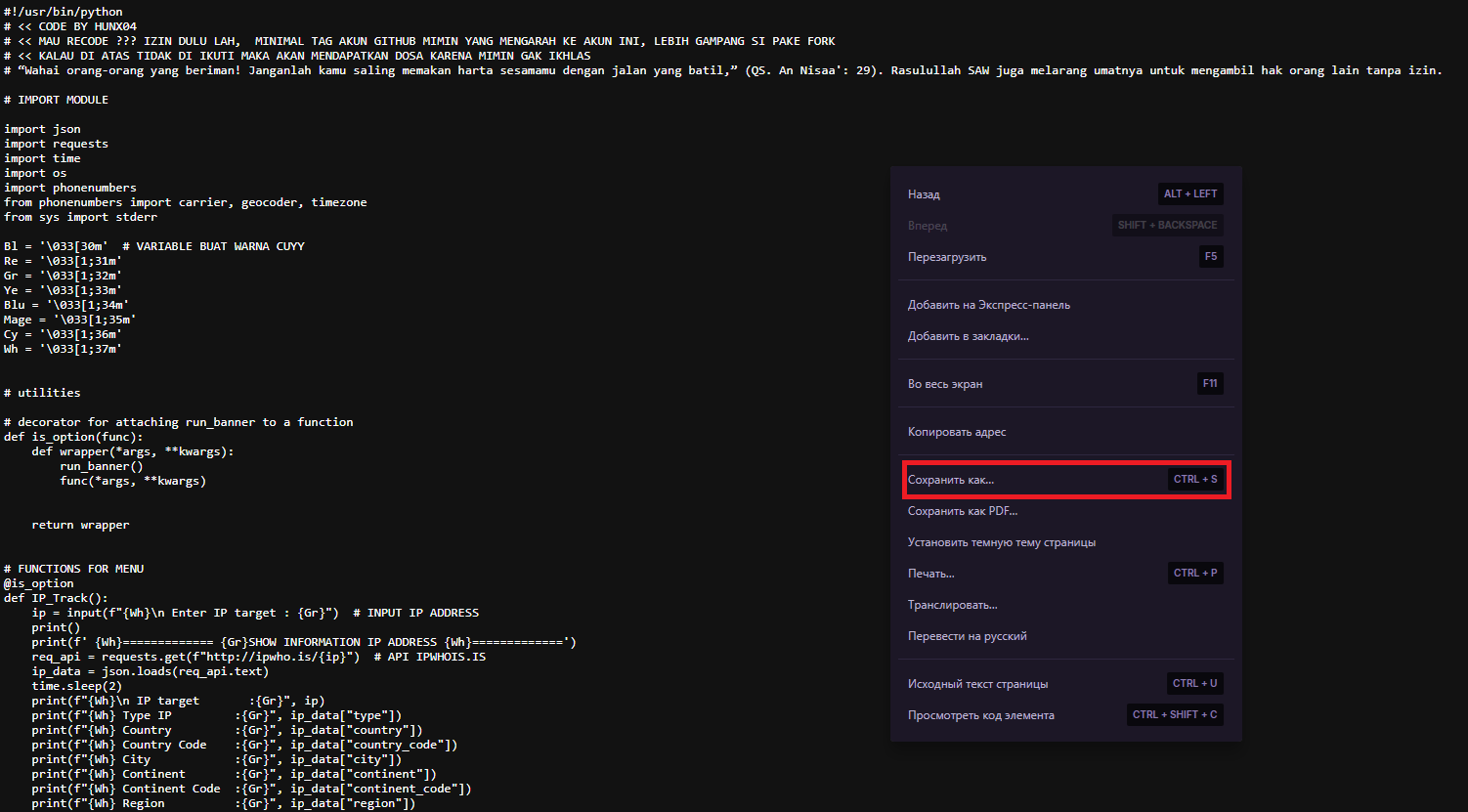The height and width of the screenshot is (812, 1468).
Task: Choose 'Добавить на Экспресс-панель'
Action: (988, 305)
